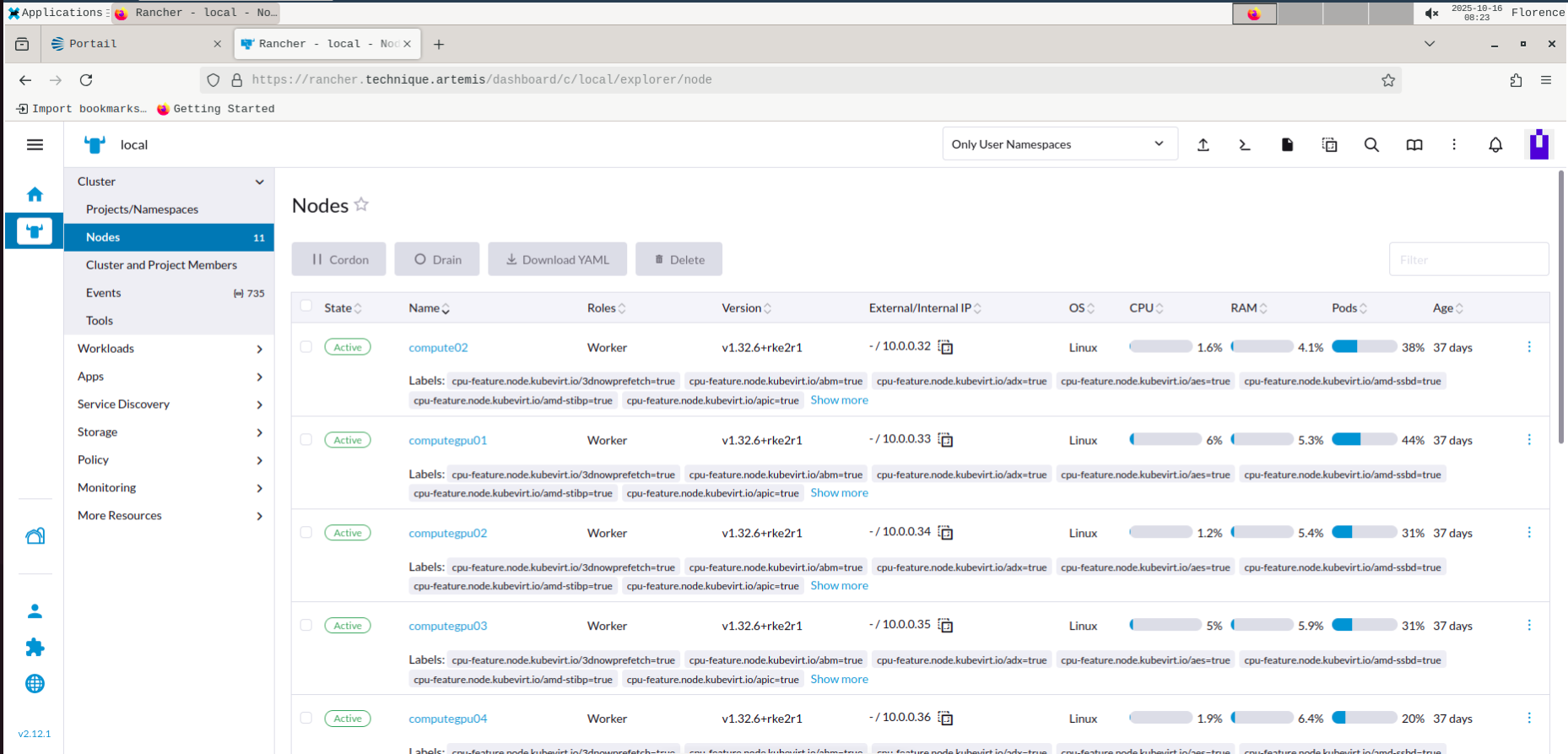Check the compute02 row checkbox
Viewport: 1568px width, 754px height.
(x=305, y=347)
